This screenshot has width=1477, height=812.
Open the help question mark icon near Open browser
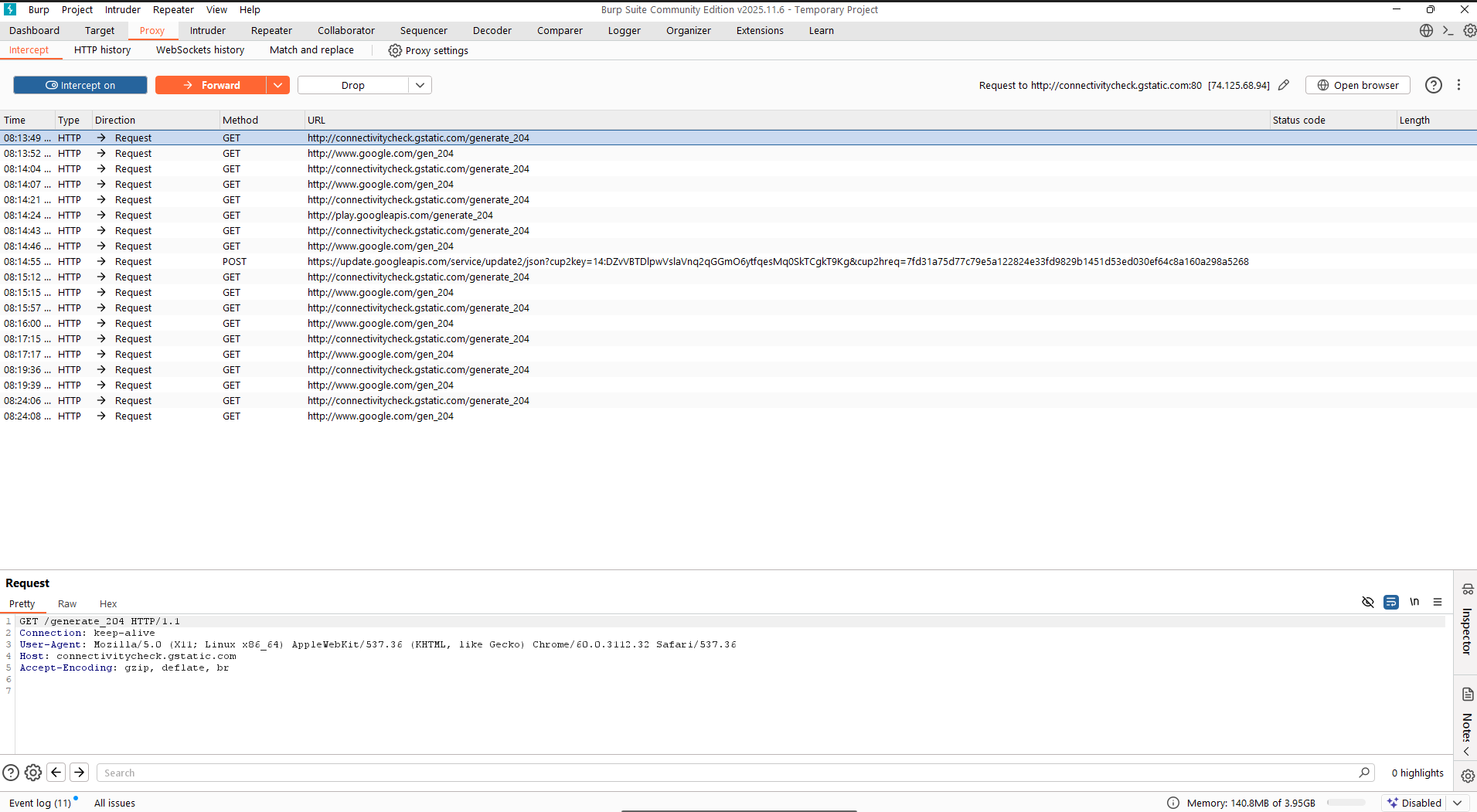[x=1433, y=85]
